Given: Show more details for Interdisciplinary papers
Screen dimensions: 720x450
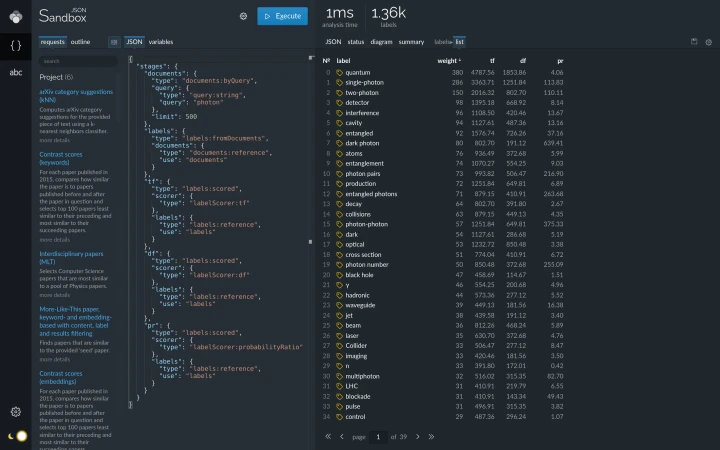Looking at the screenshot, I should [55, 295].
